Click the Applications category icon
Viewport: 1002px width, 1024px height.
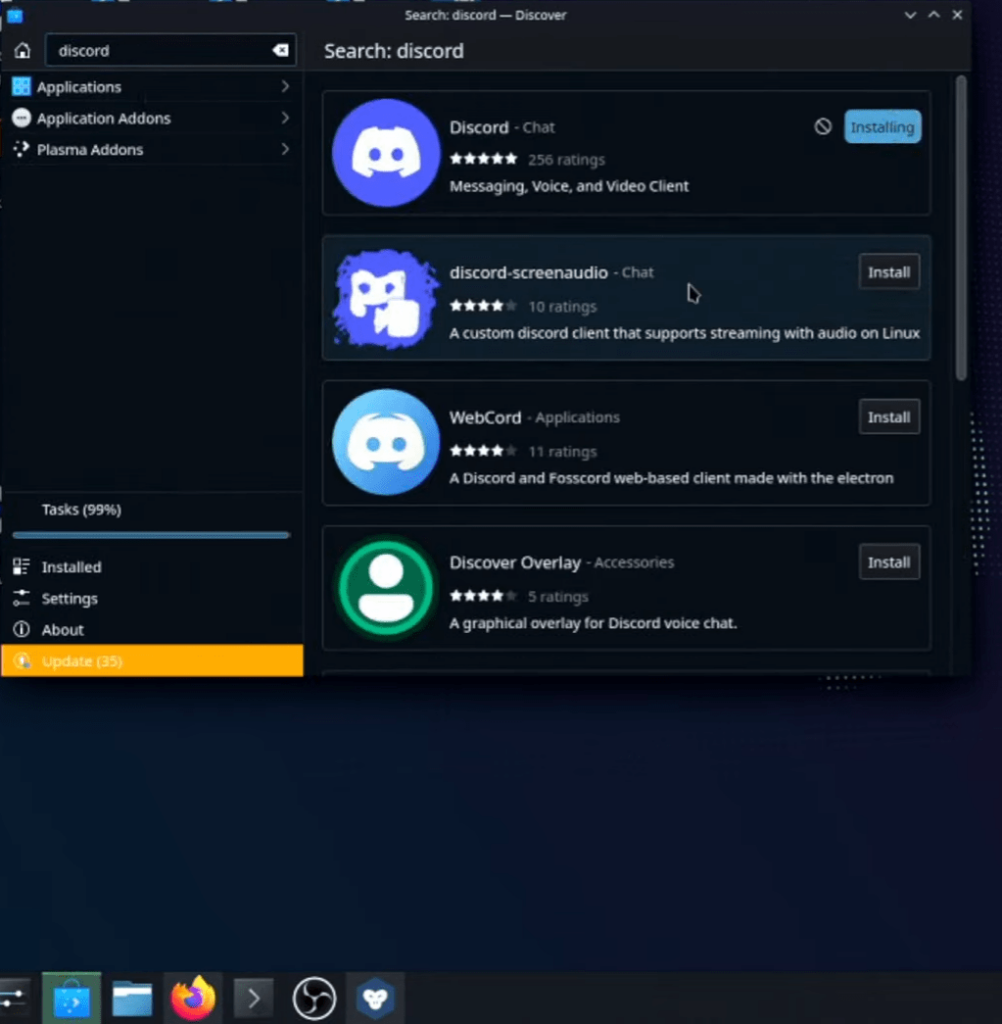pyautogui.click(x=22, y=86)
